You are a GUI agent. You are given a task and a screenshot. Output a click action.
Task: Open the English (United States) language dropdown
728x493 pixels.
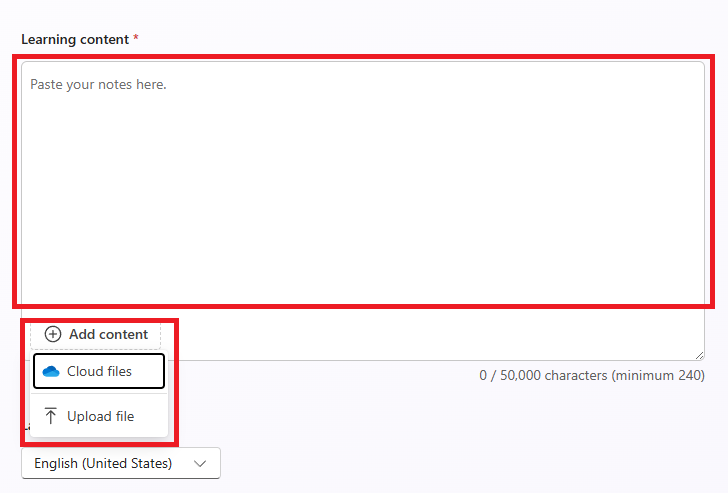pyautogui.click(x=120, y=463)
